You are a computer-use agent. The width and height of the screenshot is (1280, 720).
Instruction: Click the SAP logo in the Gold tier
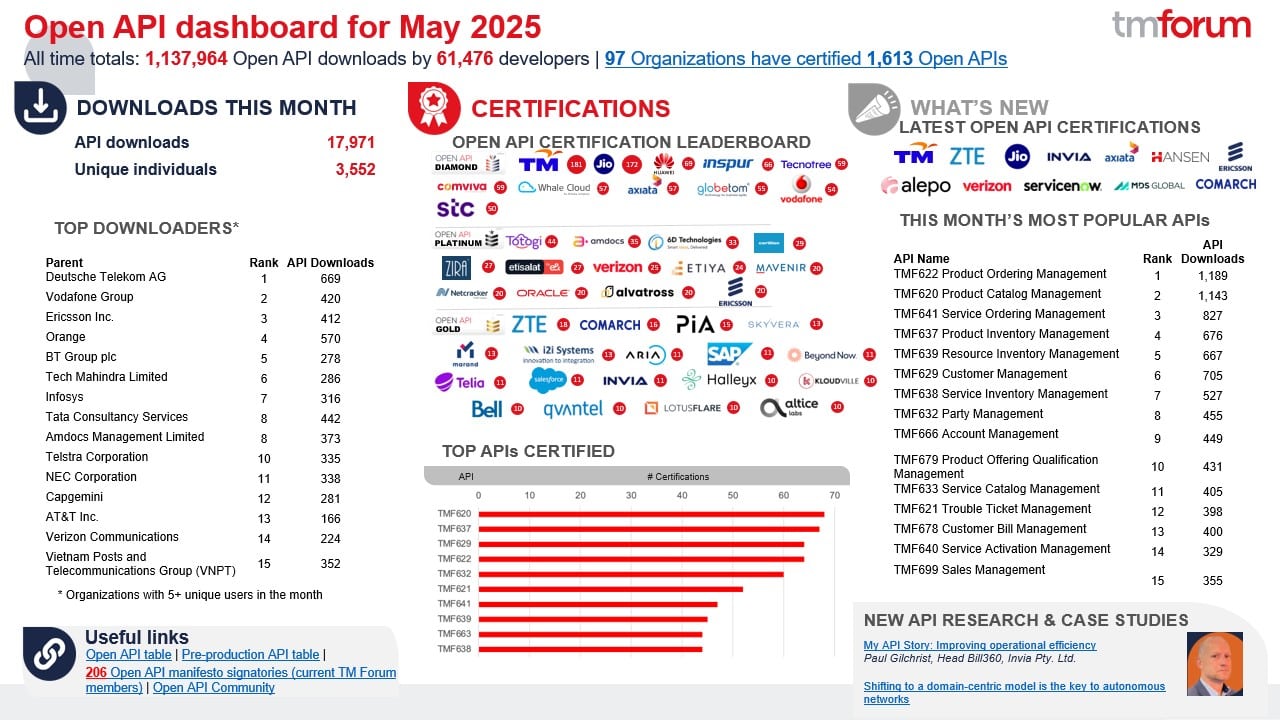pos(730,353)
